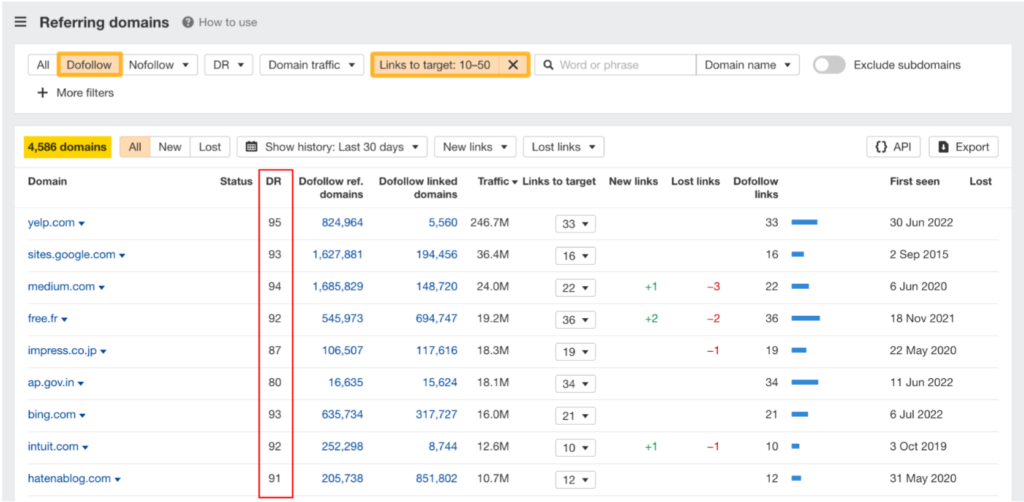Open ap.gov.in domain link

click(x=51, y=383)
